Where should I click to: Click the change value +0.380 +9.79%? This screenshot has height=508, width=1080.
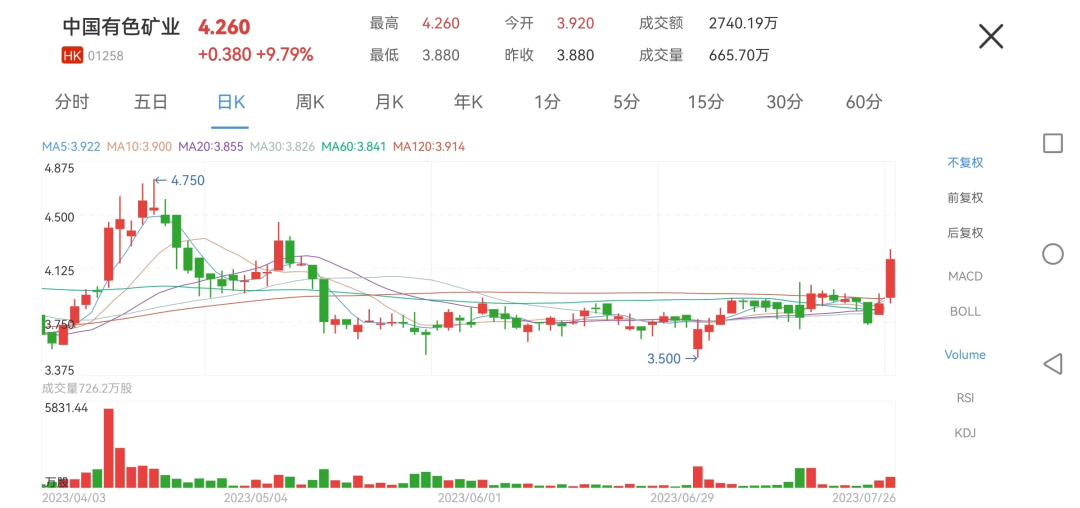pyautogui.click(x=256, y=55)
